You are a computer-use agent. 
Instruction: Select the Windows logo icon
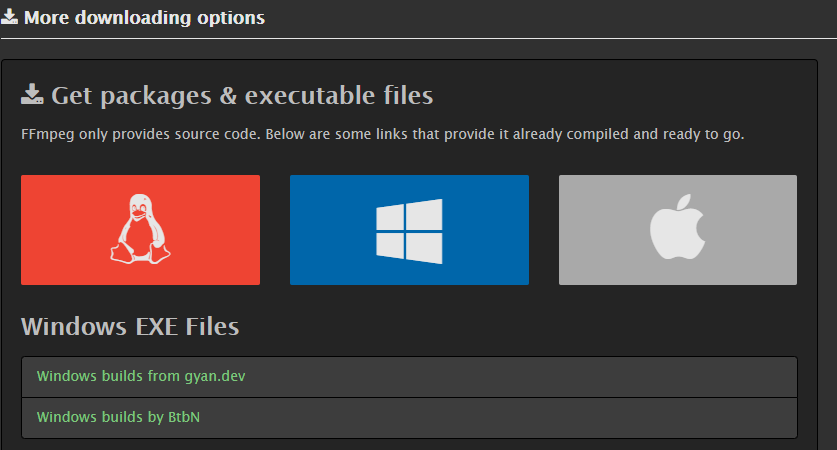tap(409, 231)
